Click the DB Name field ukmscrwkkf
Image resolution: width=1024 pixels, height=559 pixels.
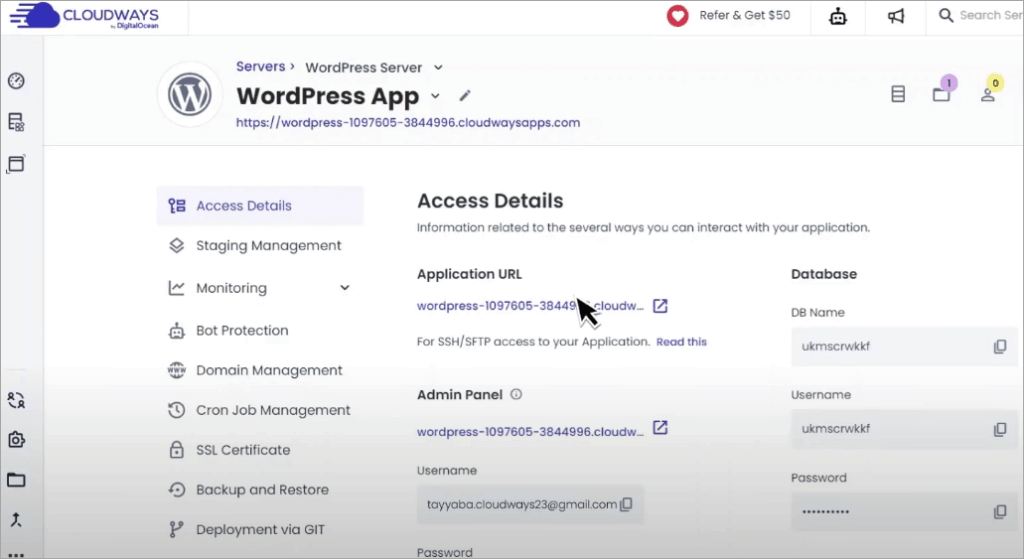(904, 347)
